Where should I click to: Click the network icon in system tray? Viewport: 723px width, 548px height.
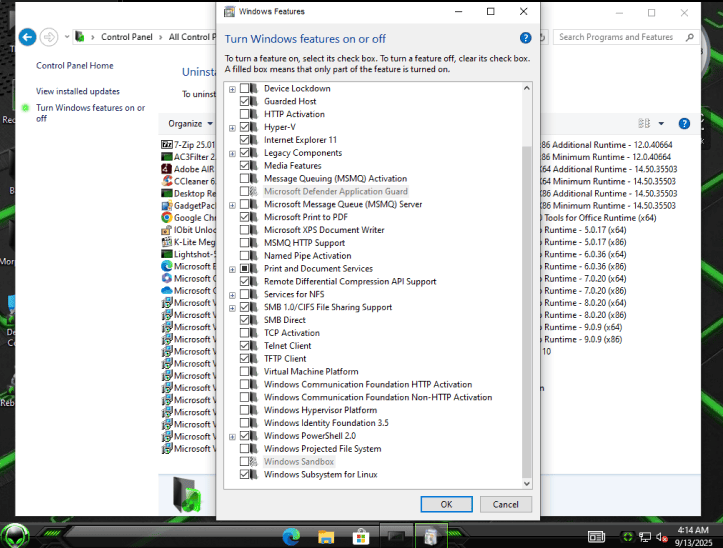[x=645, y=537]
